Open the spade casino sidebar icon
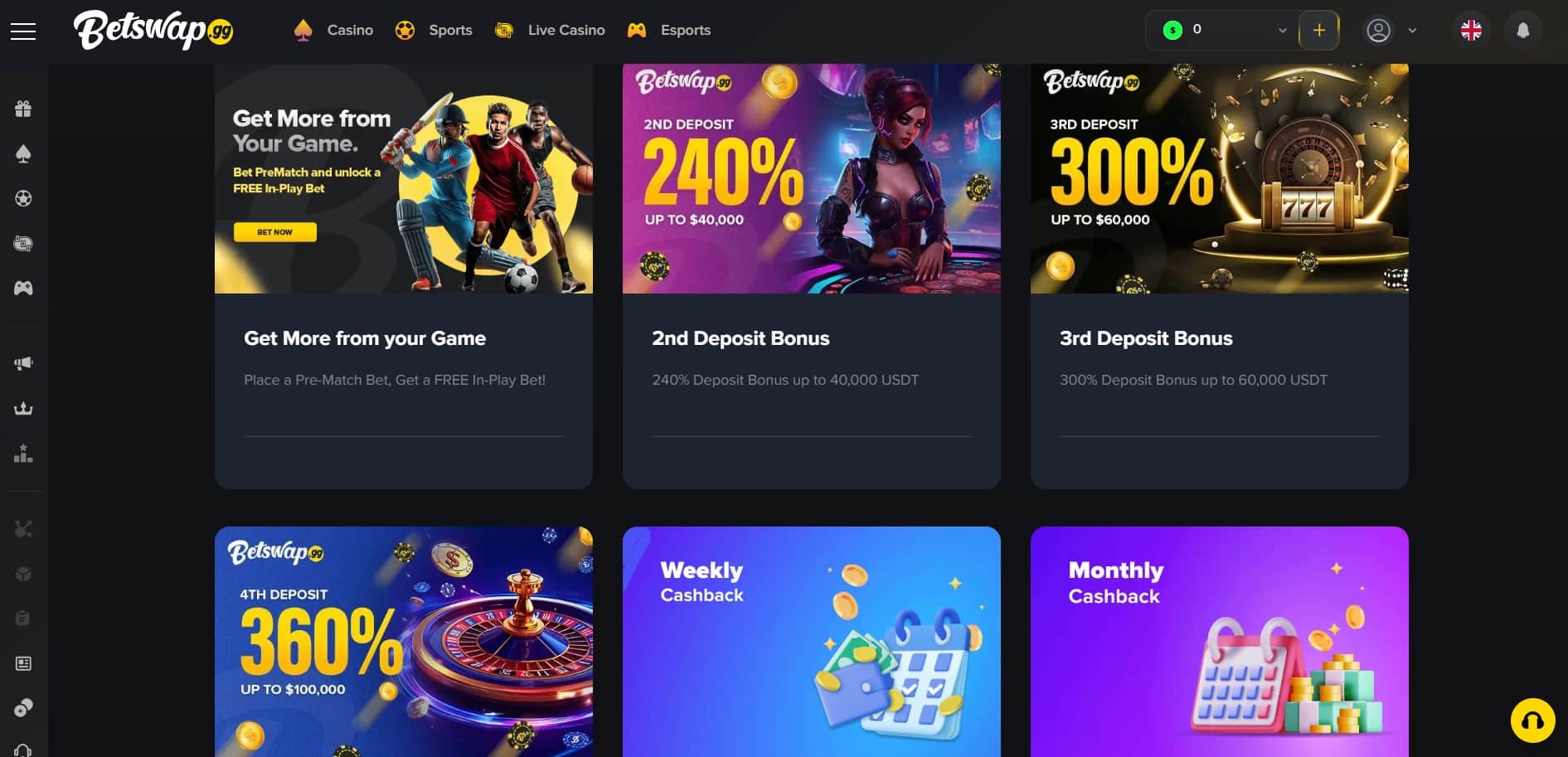The image size is (1568, 757). 23,153
